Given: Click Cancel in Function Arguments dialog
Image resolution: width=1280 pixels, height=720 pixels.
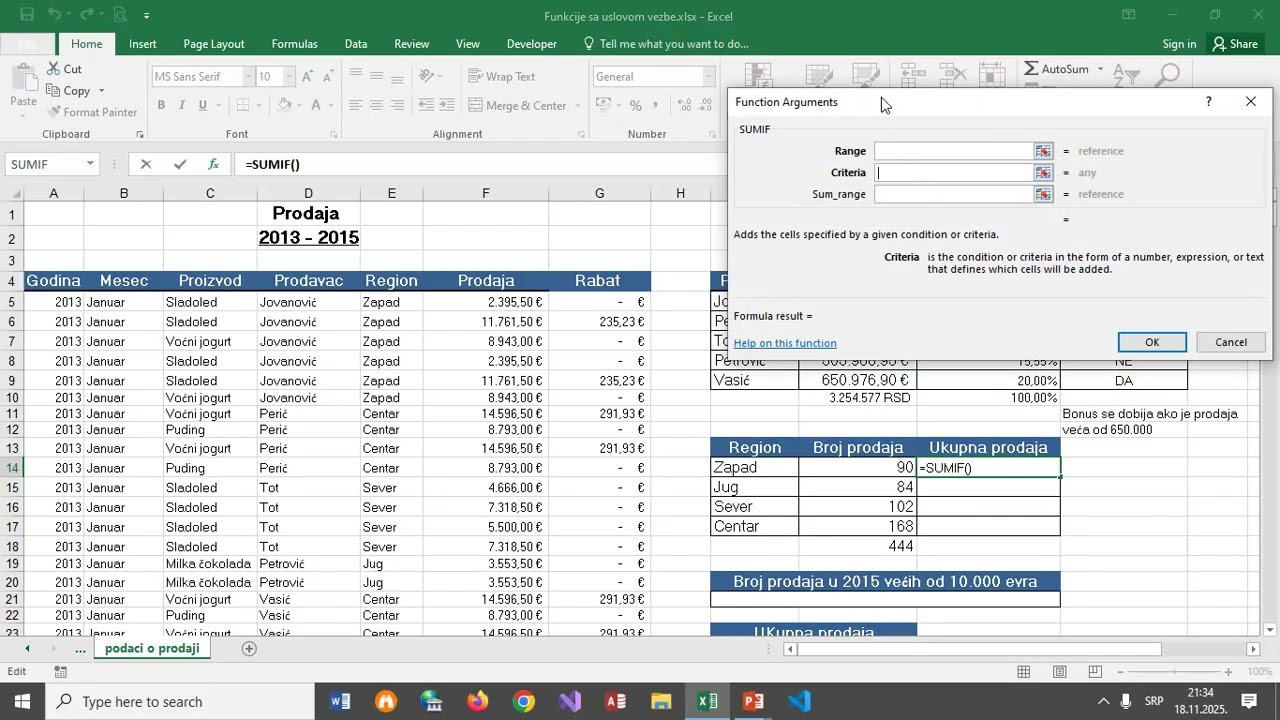Looking at the screenshot, I should point(1231,342).
